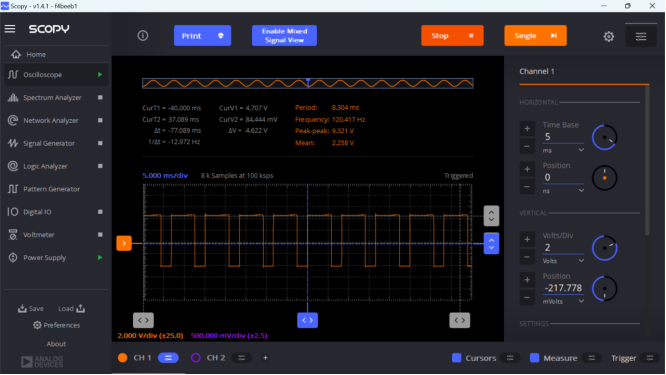This screenshot has height=375, width=666.
Task: Open the Trigger settings menu
Action: pos(650,358)
